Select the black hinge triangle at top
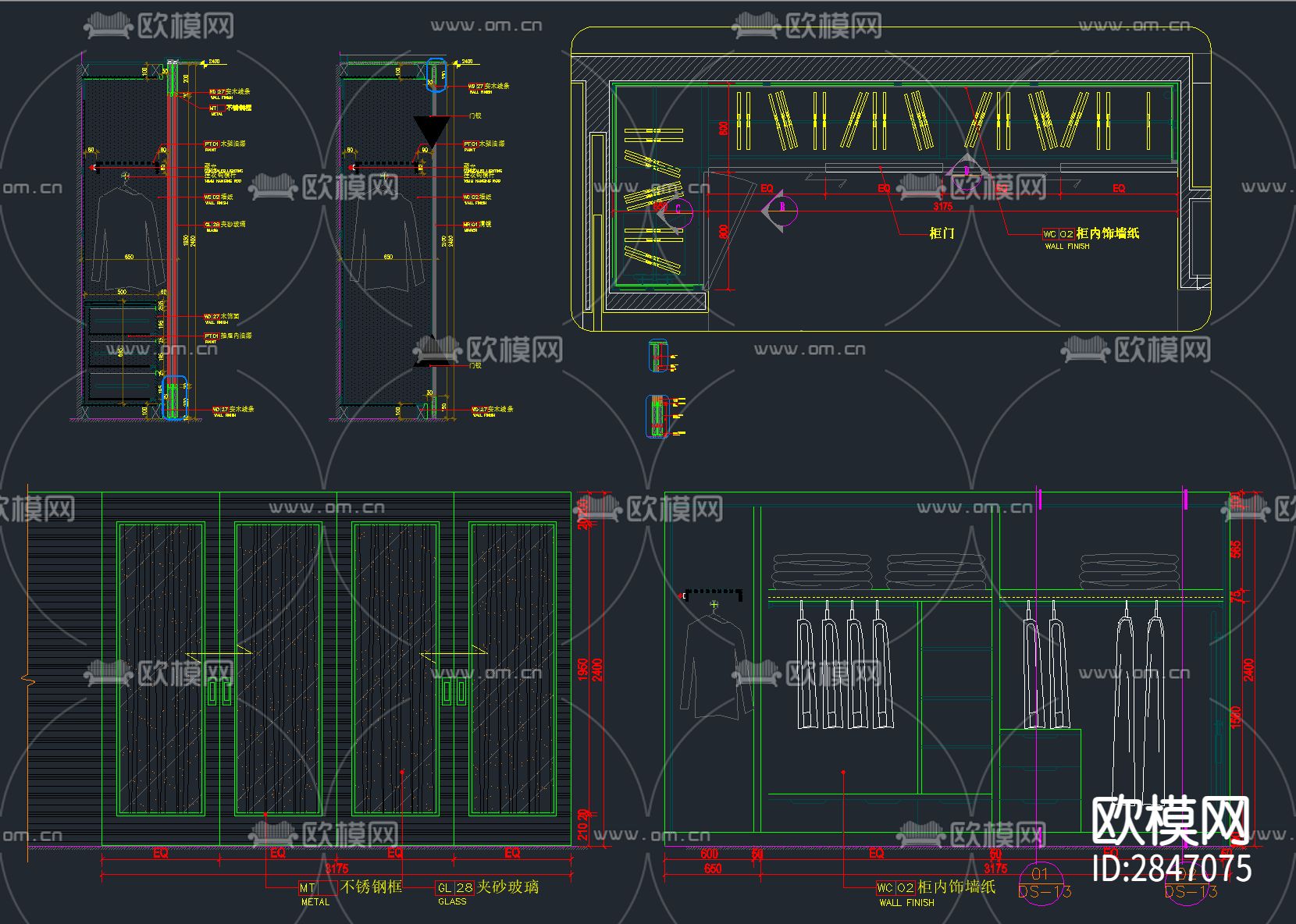The height and width of the screenshot is (924, 1296). pyautogui.click(x=431, y=130)
